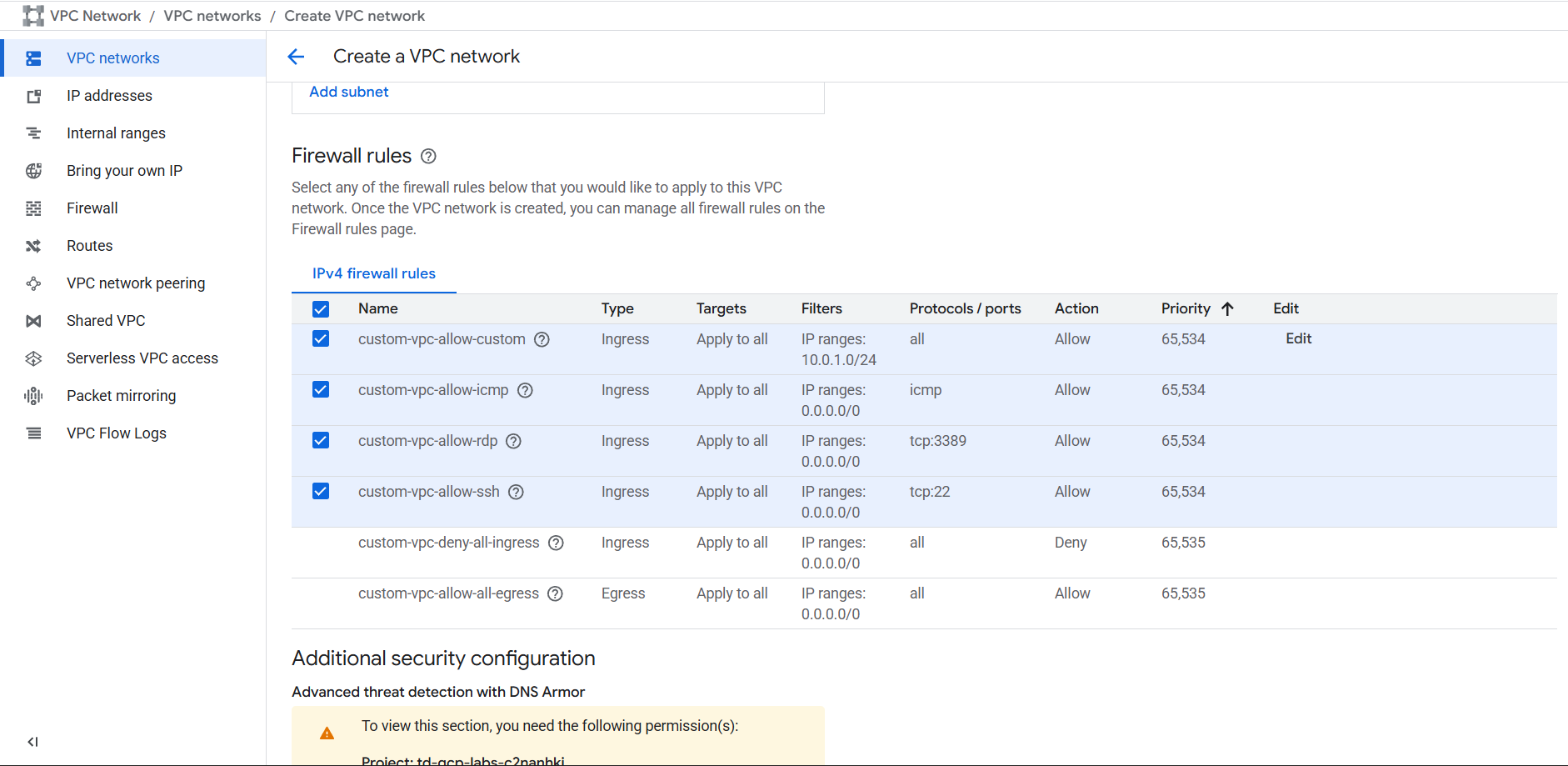Edit the custom-vpc-allow-custom firewall rule
This screenshot has height=766, width=1568.
(x=1298, y=339)
